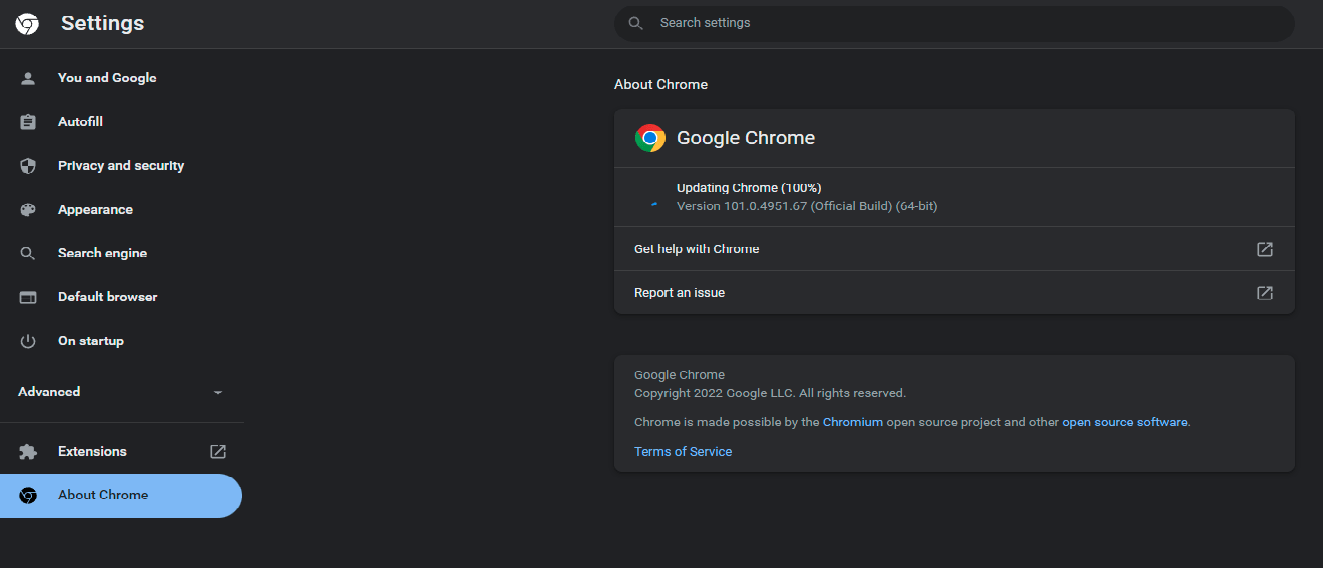Click the external link icon for Get help with Chrome

1265,249
